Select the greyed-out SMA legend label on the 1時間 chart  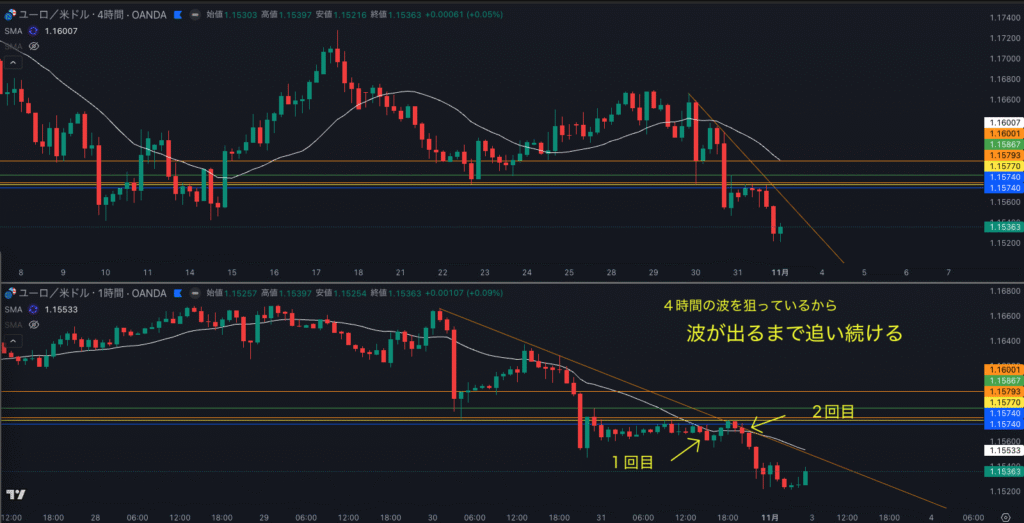pos(13,325)
